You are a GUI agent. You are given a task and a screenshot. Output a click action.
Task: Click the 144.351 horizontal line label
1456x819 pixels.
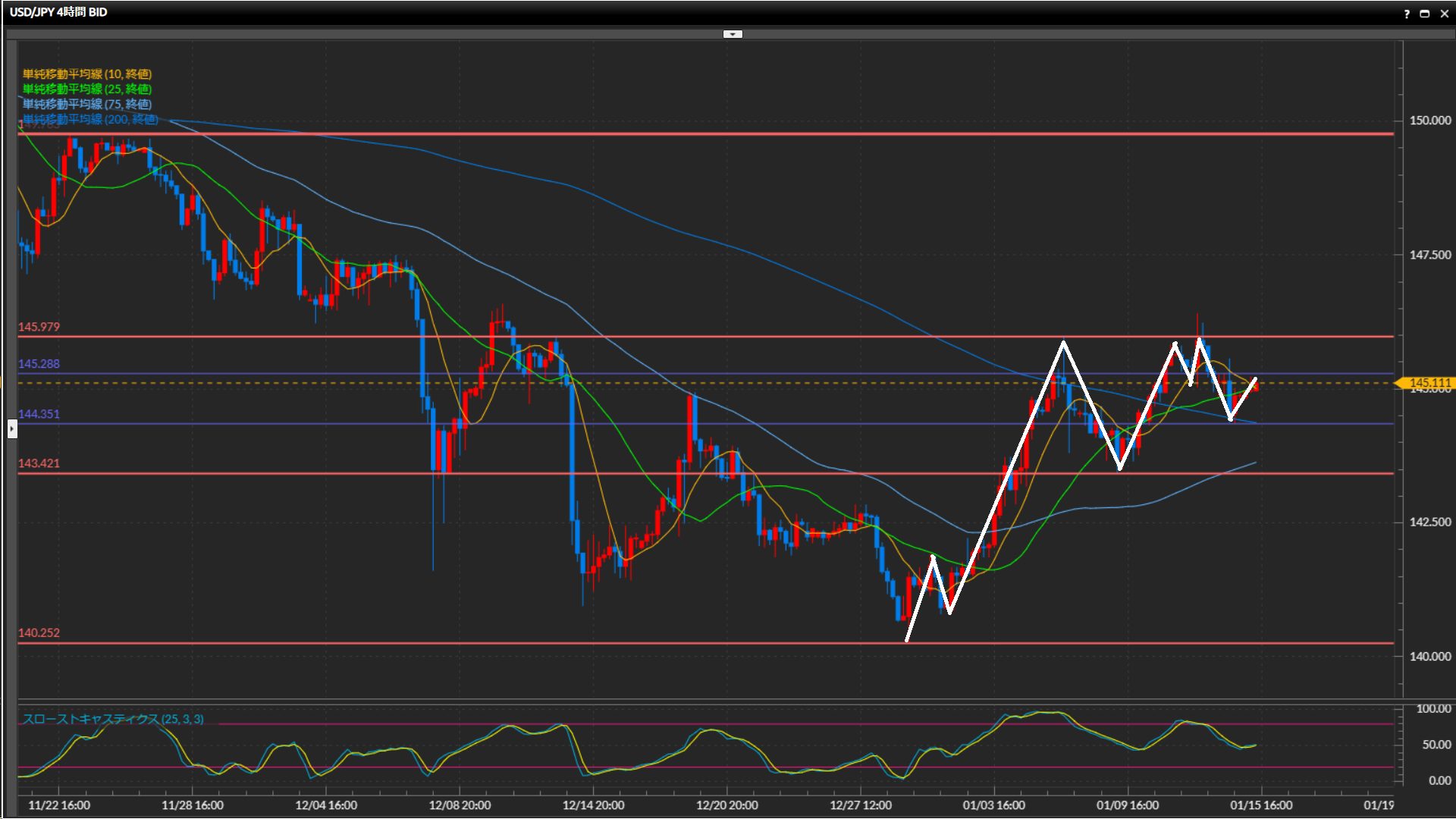pos(39,414)
